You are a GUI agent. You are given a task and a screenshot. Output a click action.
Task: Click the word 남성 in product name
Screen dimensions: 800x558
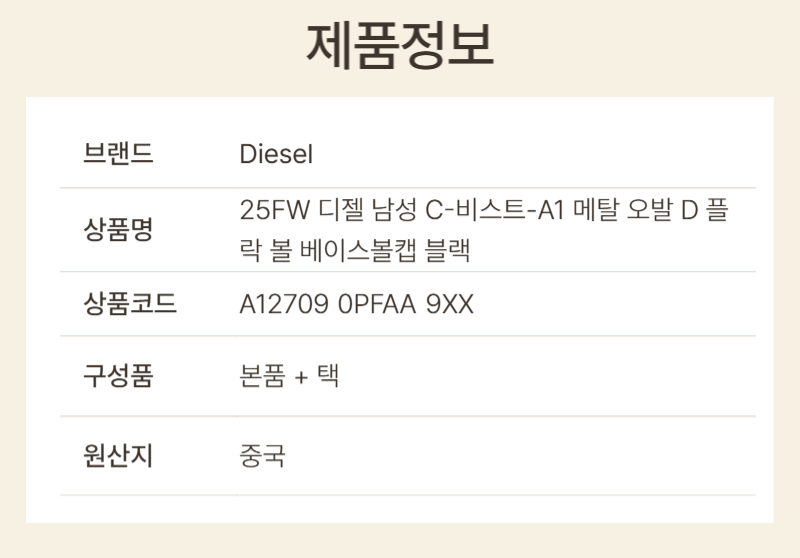pos(393,211)
